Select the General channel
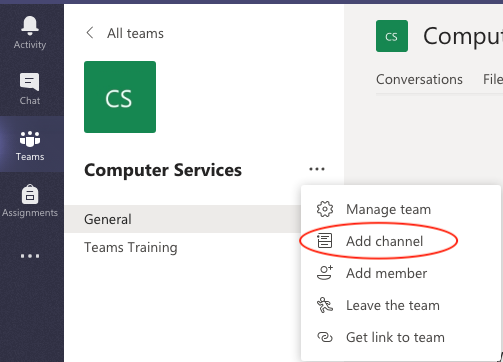This screenshot has height=362, width=503. 183,219
